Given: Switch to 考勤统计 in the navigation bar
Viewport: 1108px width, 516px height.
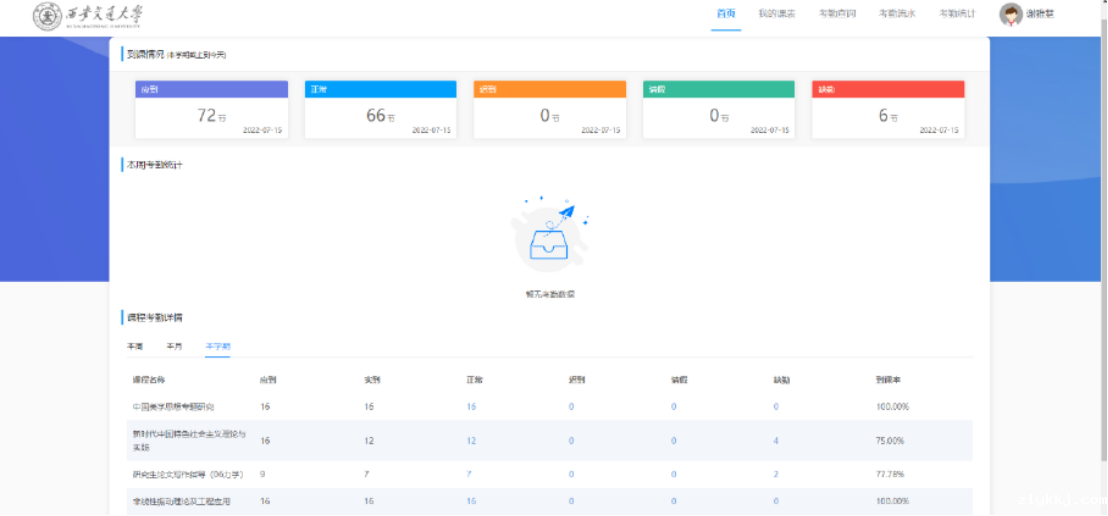Looking at the screenshot, I should tap(957, 14).
